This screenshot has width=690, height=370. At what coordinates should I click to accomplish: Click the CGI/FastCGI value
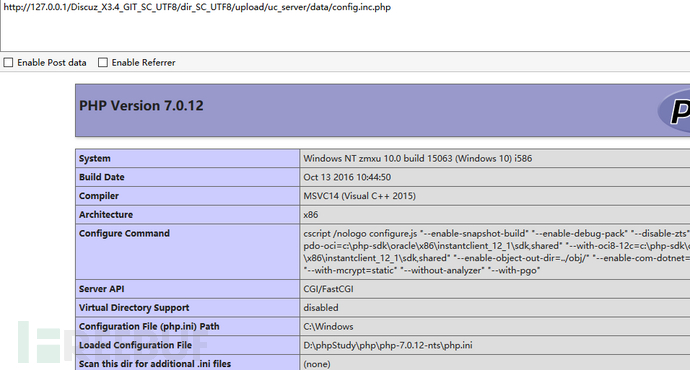(x=328, y=289)
